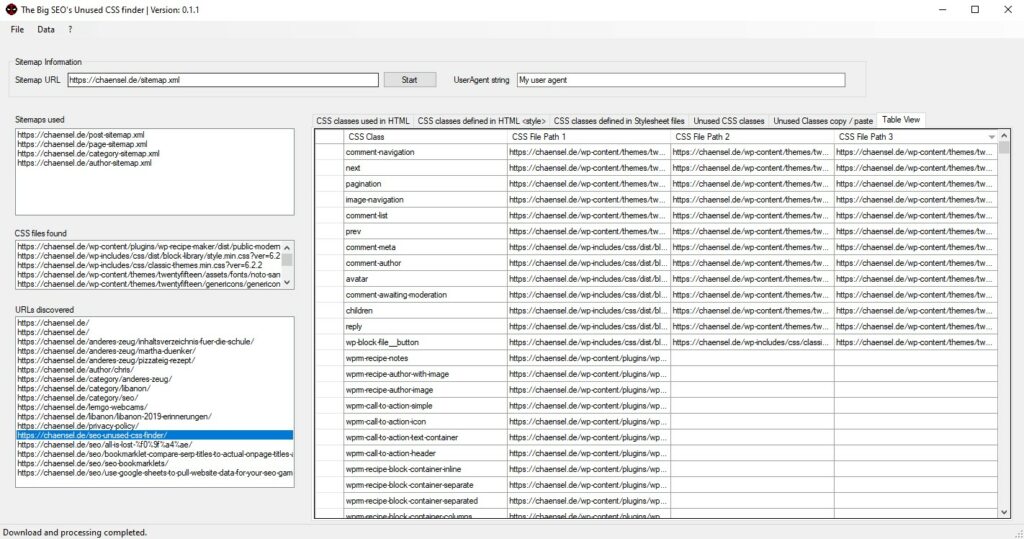The height and width of the screenshot is (539, 1024).
Task: Click comment-awaiting-moderation class cell
Action: pyautogui.click(x=425, y=295)
